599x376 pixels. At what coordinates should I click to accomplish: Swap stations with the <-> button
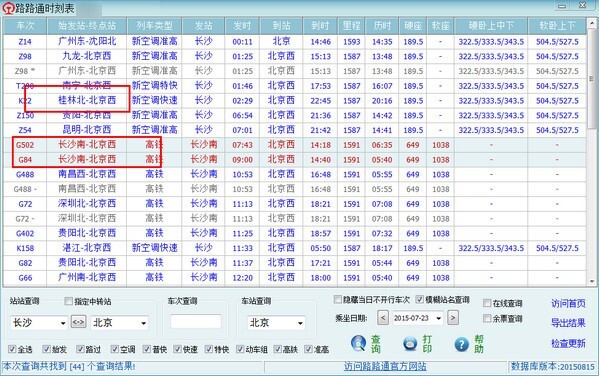78,322
